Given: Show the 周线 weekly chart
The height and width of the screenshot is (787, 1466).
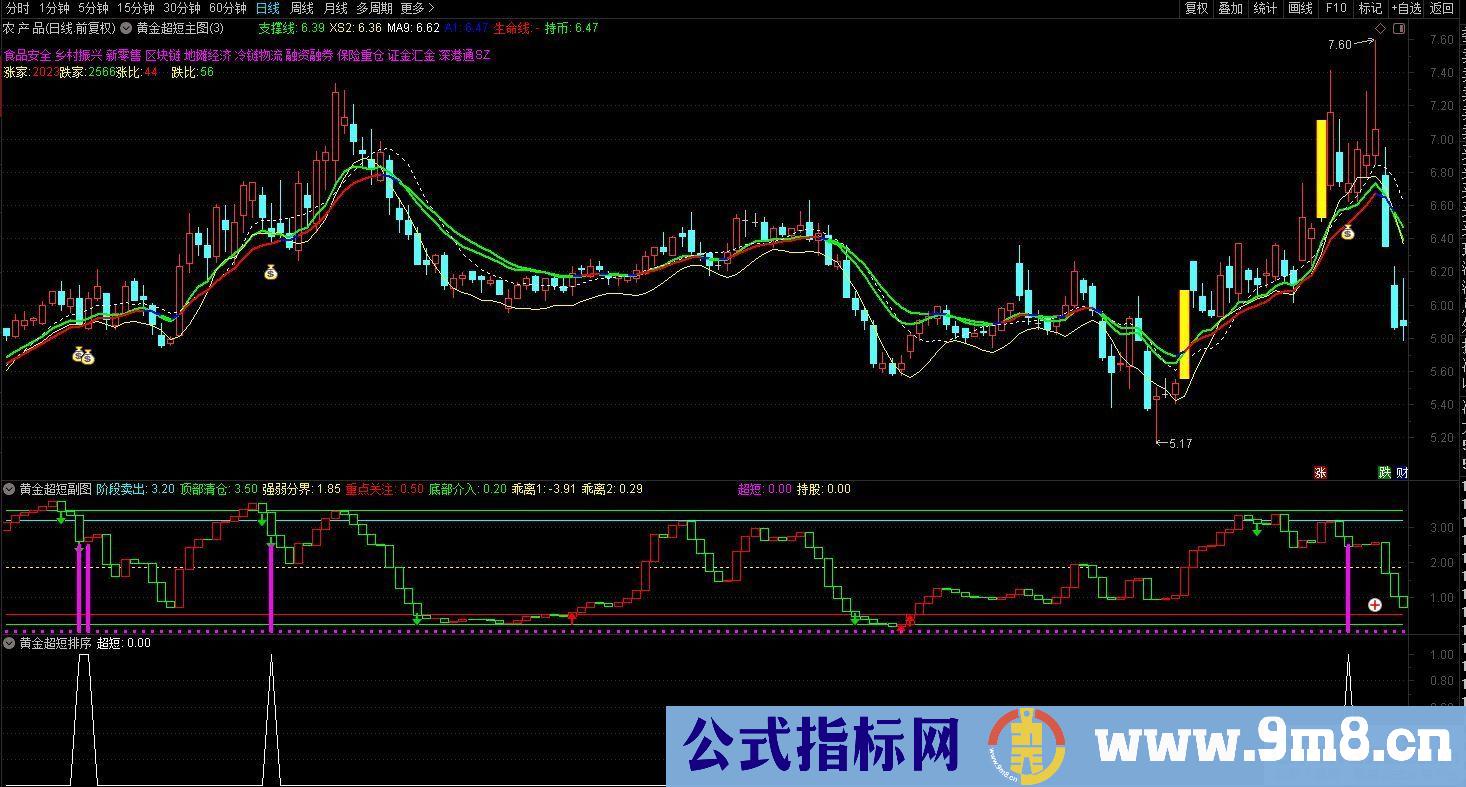Looking at the screenshot, I should tap(302, 8).
